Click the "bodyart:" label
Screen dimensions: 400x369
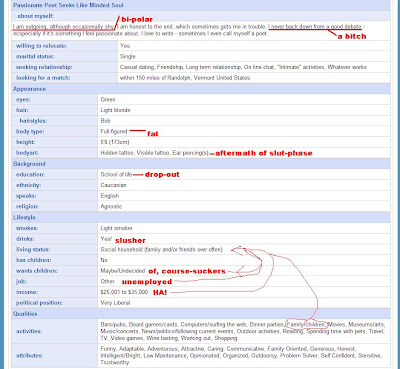coord(27,153)
